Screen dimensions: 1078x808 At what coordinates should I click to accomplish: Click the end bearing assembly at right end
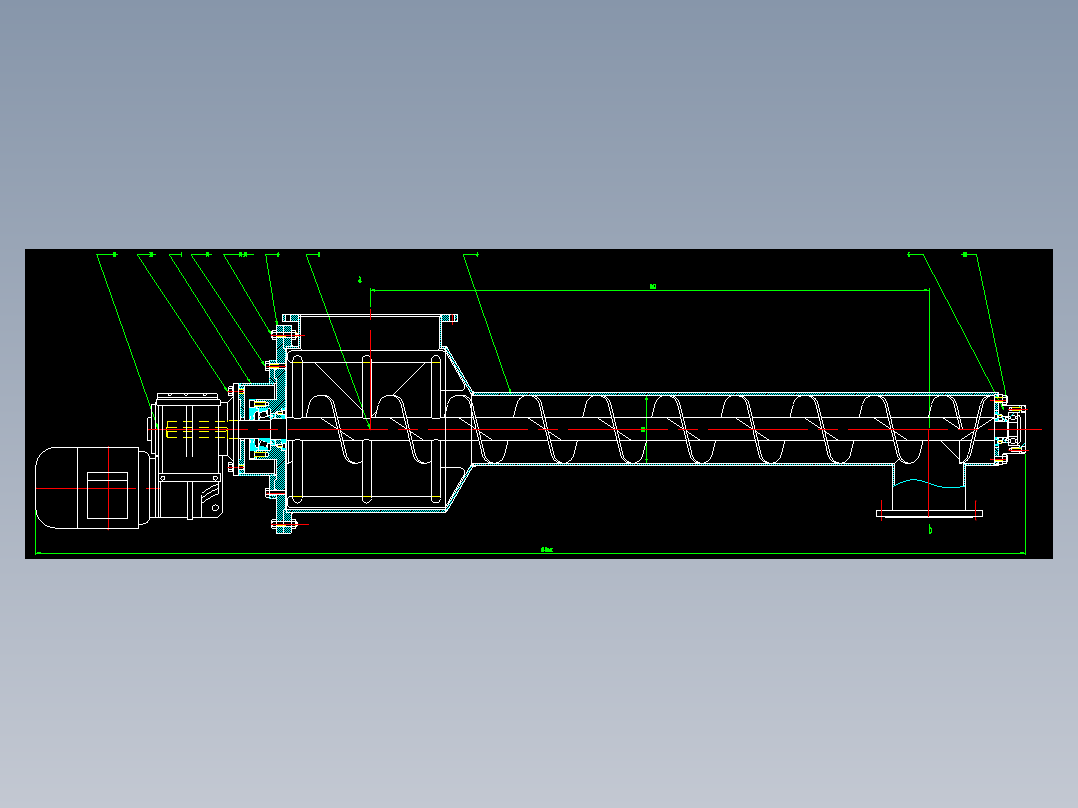click(1010, 430)
